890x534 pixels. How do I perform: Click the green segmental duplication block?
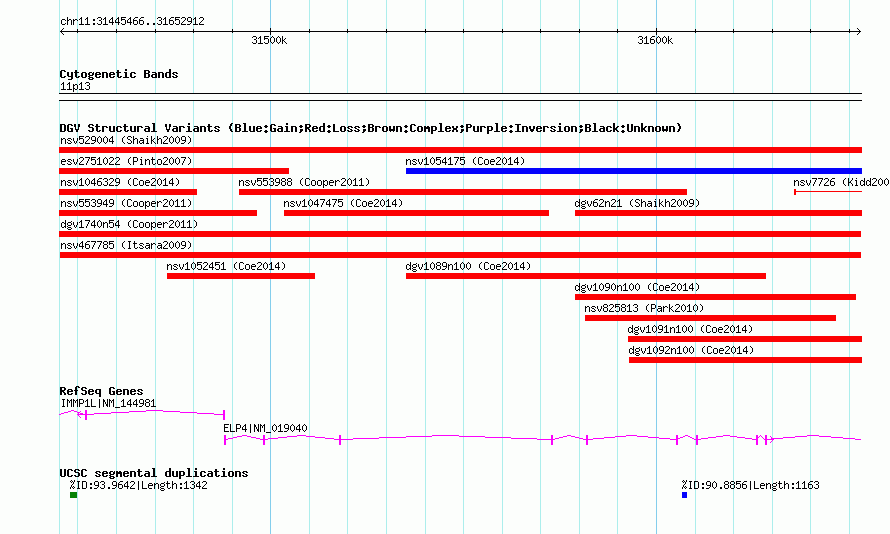point(73,495)
